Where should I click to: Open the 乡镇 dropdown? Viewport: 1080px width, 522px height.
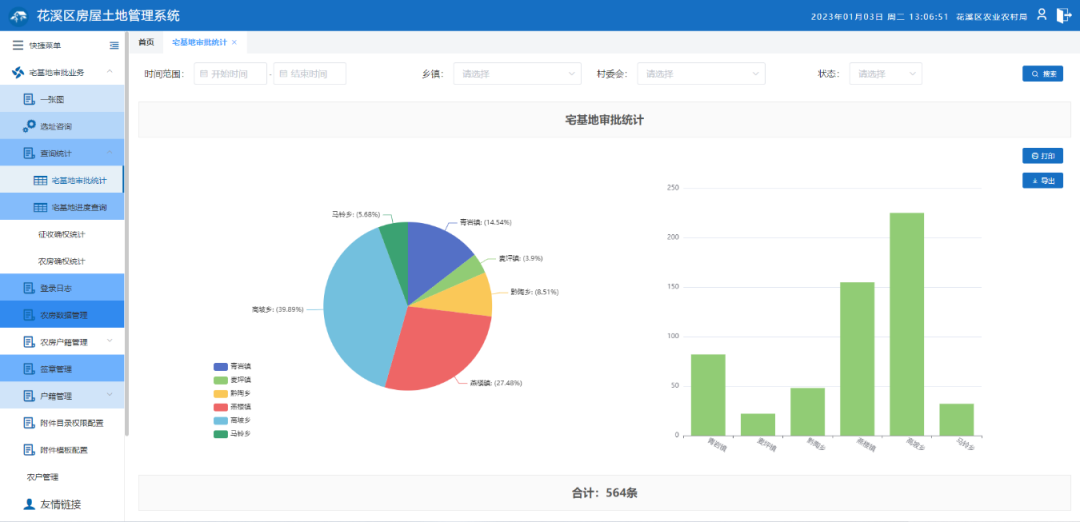pos(516,74)
